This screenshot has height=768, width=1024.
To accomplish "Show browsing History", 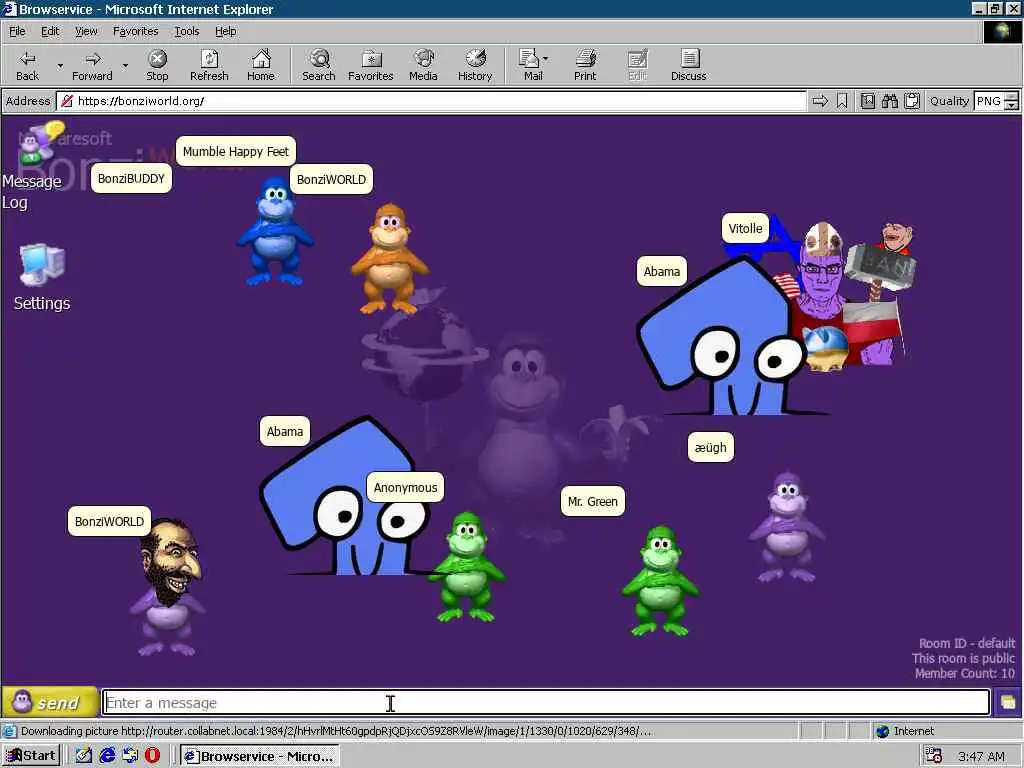I will click(x=475, y=65).
